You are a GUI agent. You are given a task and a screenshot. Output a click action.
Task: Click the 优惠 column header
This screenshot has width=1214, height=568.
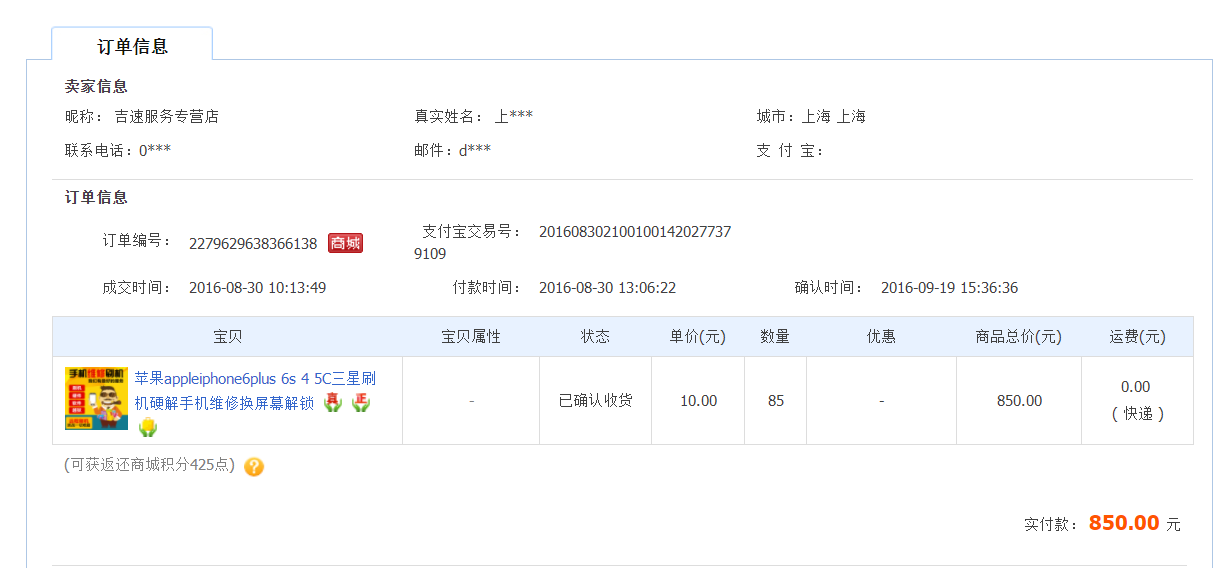tap(881, 337)
